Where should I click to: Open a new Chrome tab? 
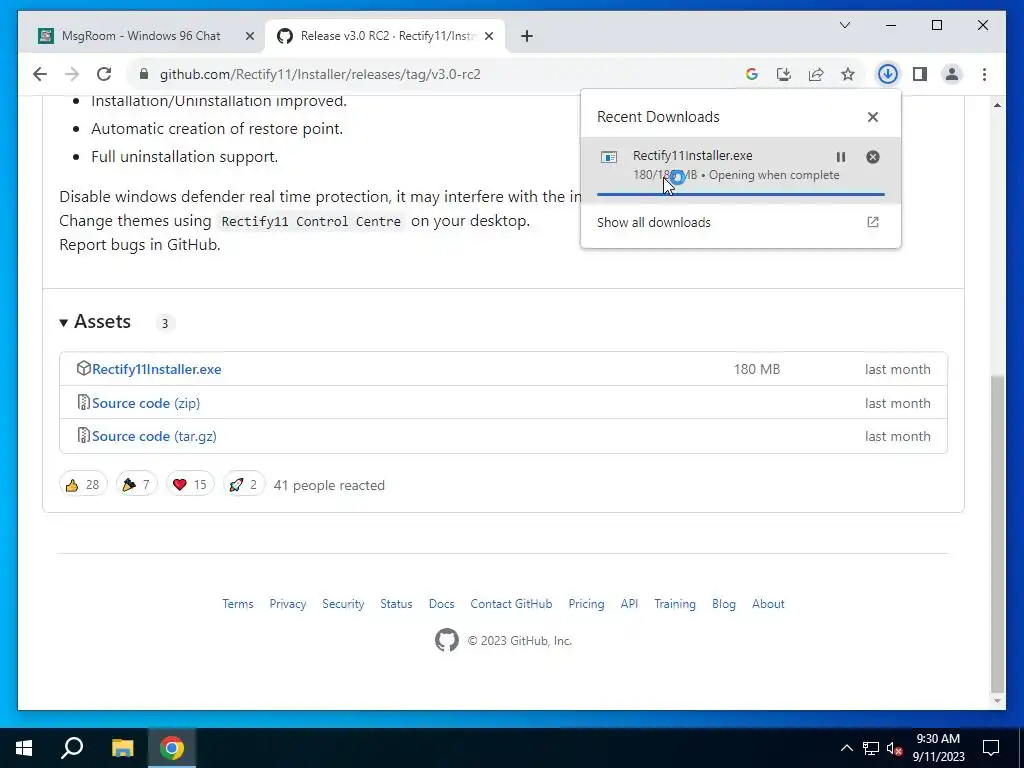pos(527,36)
